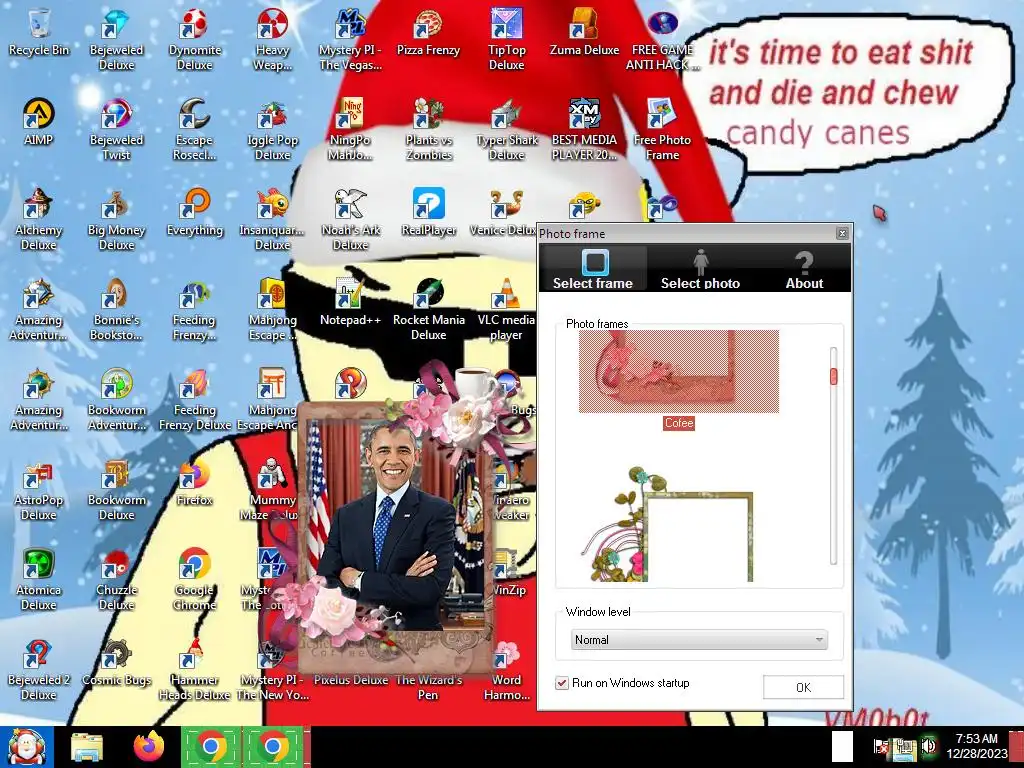The image size is (1024, 768).
Task: Launch Pizza Frenzy desktop icon
Action: (428, 33)
